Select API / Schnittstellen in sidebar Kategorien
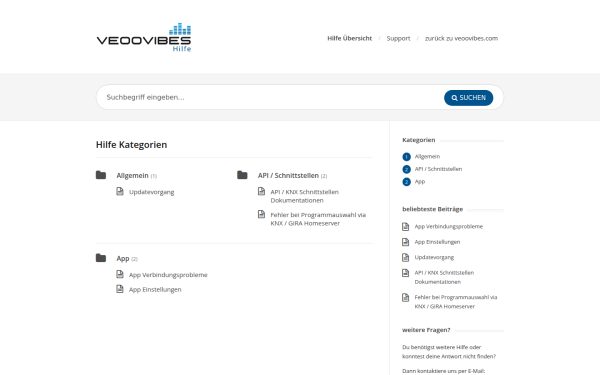The width and height of the screenshot is (600, 375). [x=438, y=169]
